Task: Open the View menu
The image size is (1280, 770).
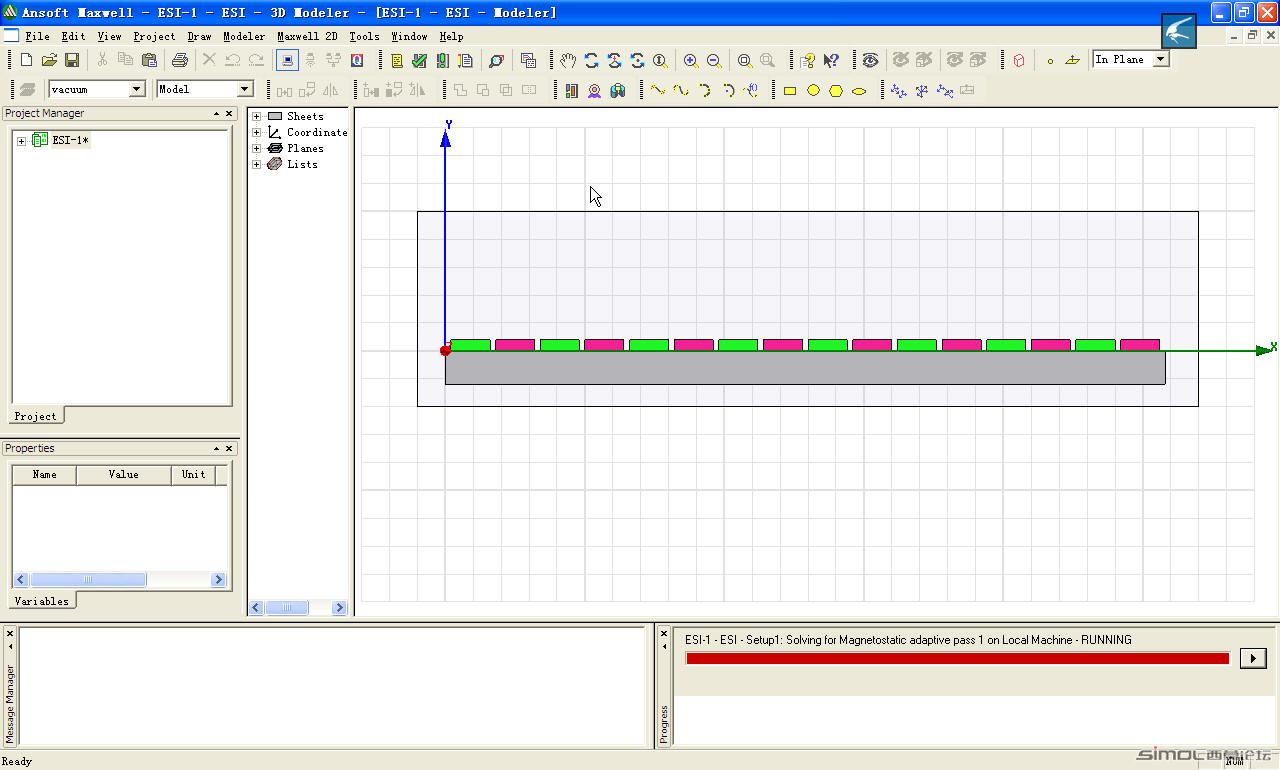Action: pos(109,36)
